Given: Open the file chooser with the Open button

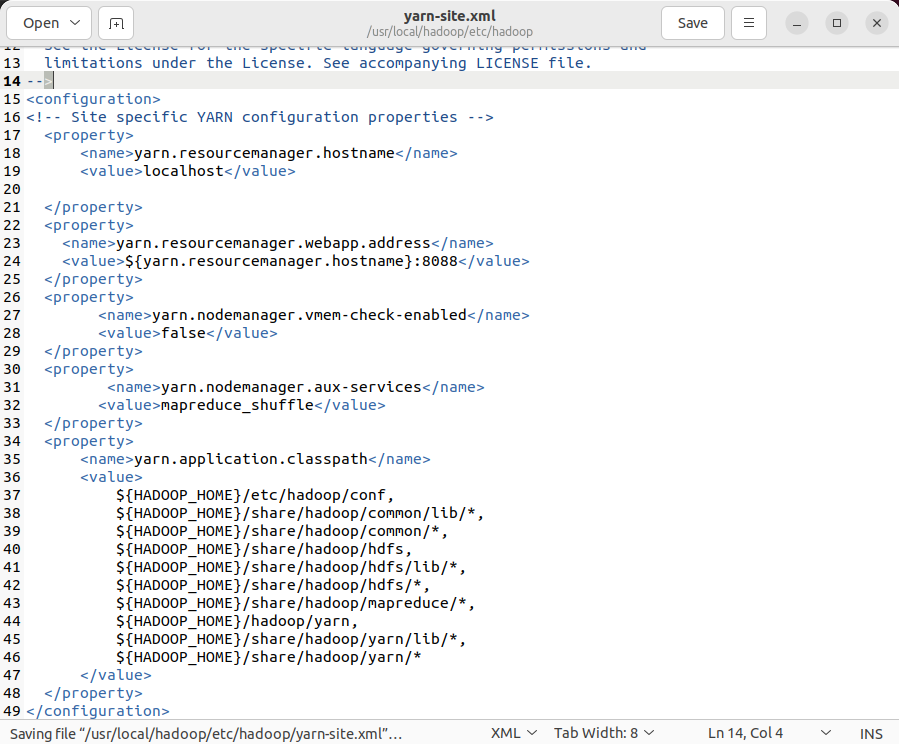Looking at the screenshot, I should point(41,23).
